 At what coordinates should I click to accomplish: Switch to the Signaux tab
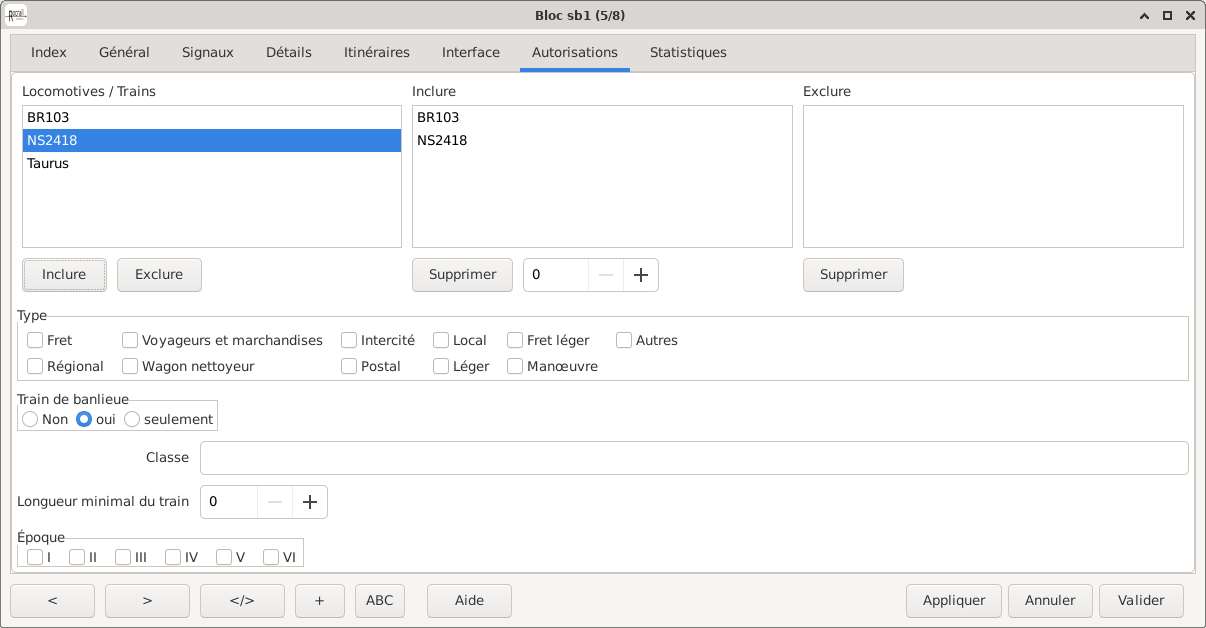pyautogui.click(x=208, y=53)
